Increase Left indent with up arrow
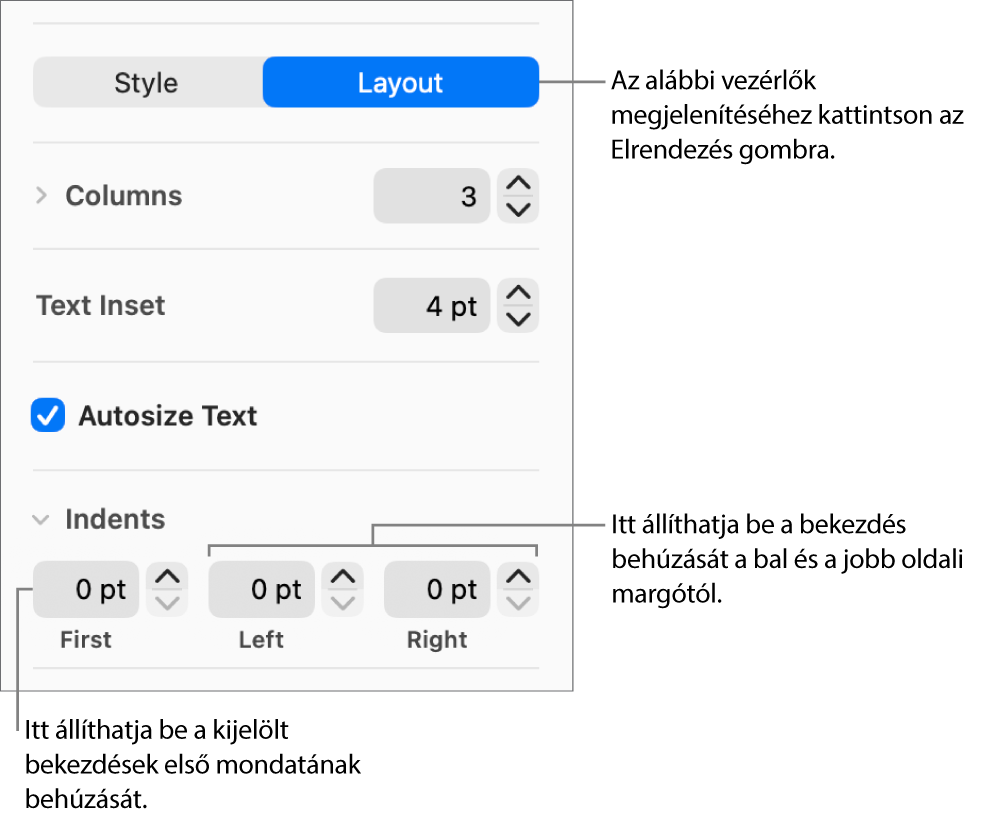992x819 pixels. click(x=343, y=577)
